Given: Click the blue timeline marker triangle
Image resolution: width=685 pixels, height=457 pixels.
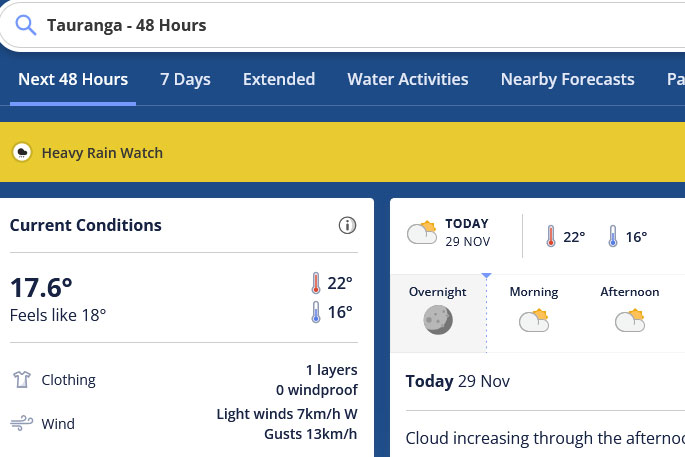Looking at the screenshot, I should (486, 274).
